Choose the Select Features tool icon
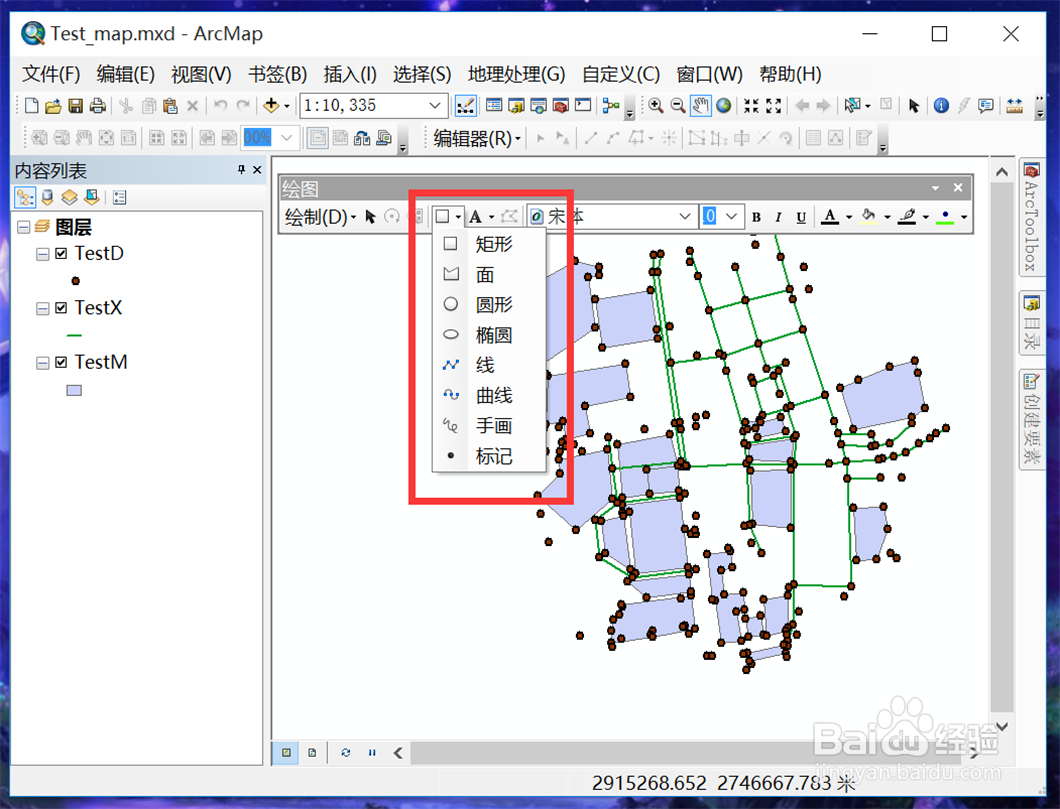Viewport: 1060px width, 809px height. tap(852, 105)
